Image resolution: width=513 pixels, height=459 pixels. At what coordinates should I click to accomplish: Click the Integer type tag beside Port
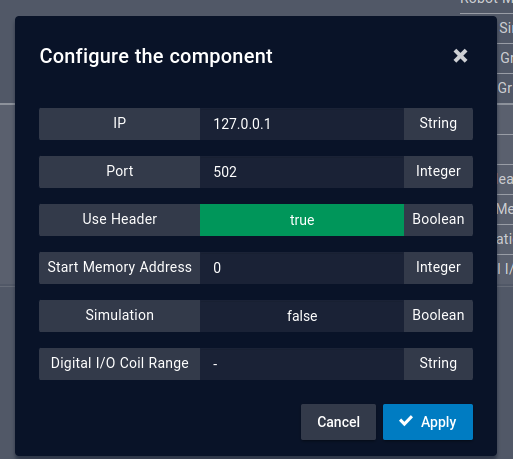[x=438, y=172]
